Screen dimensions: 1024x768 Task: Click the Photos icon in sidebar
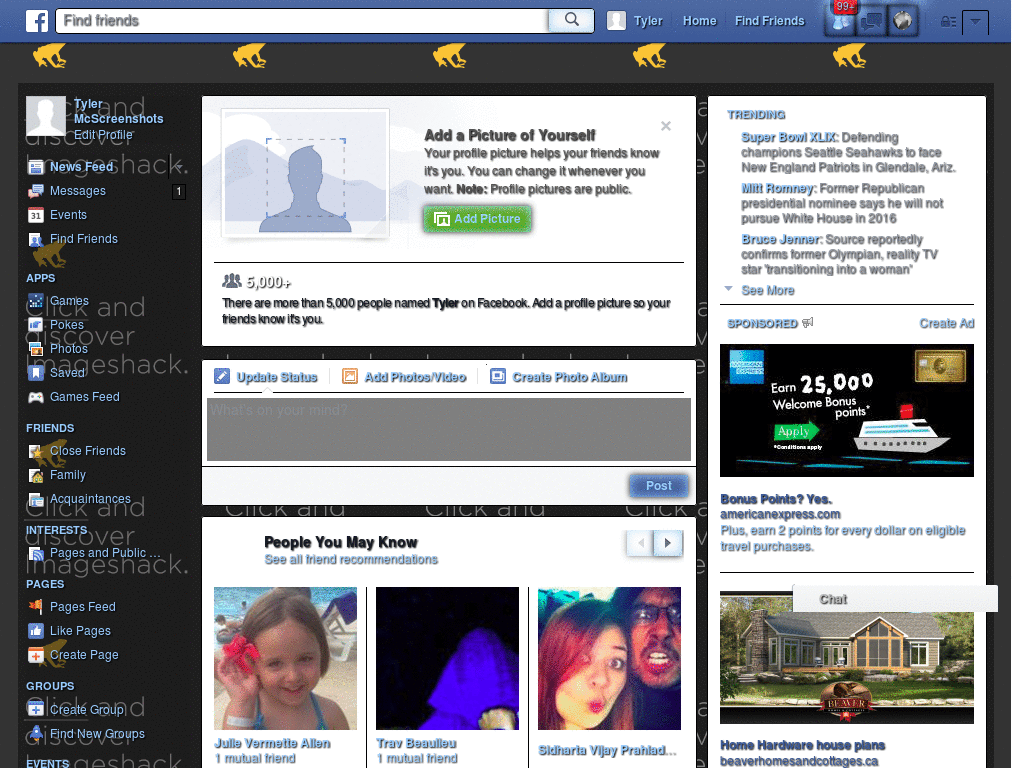coord(36,349)
